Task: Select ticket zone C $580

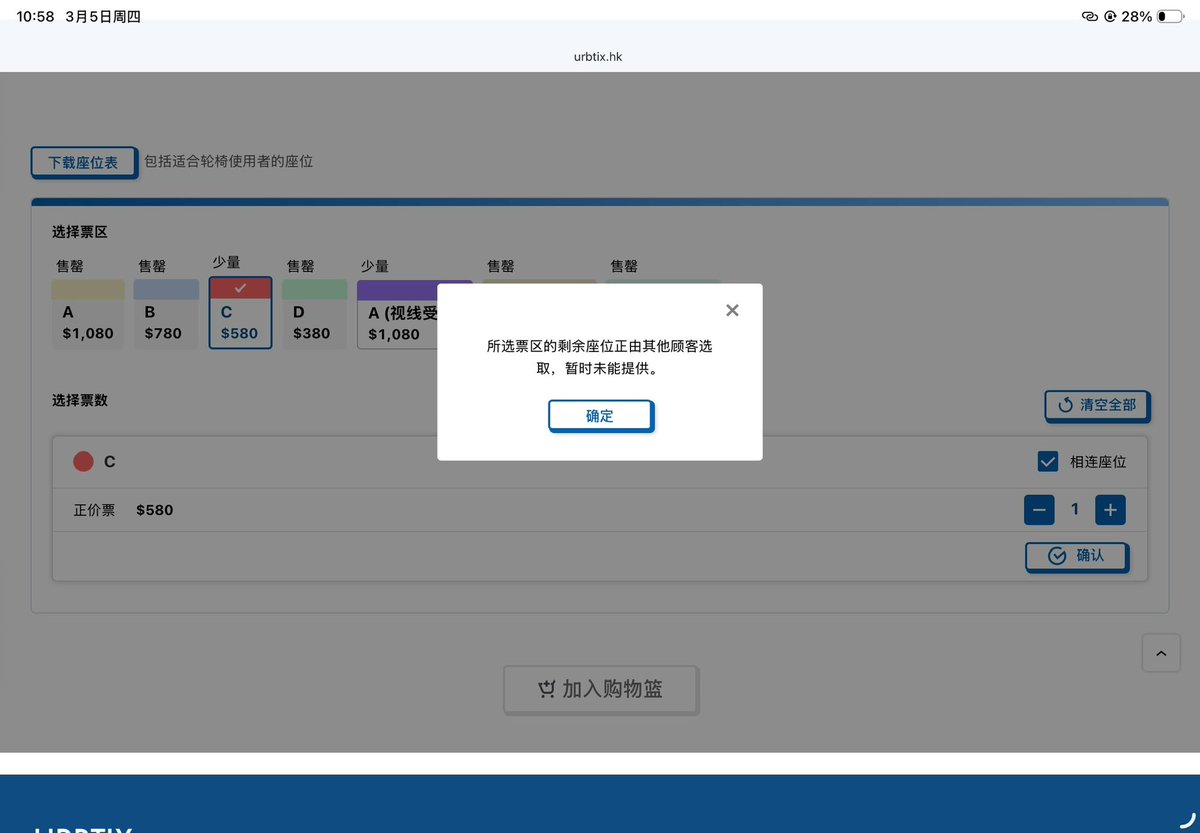Action: click(240, 313)
